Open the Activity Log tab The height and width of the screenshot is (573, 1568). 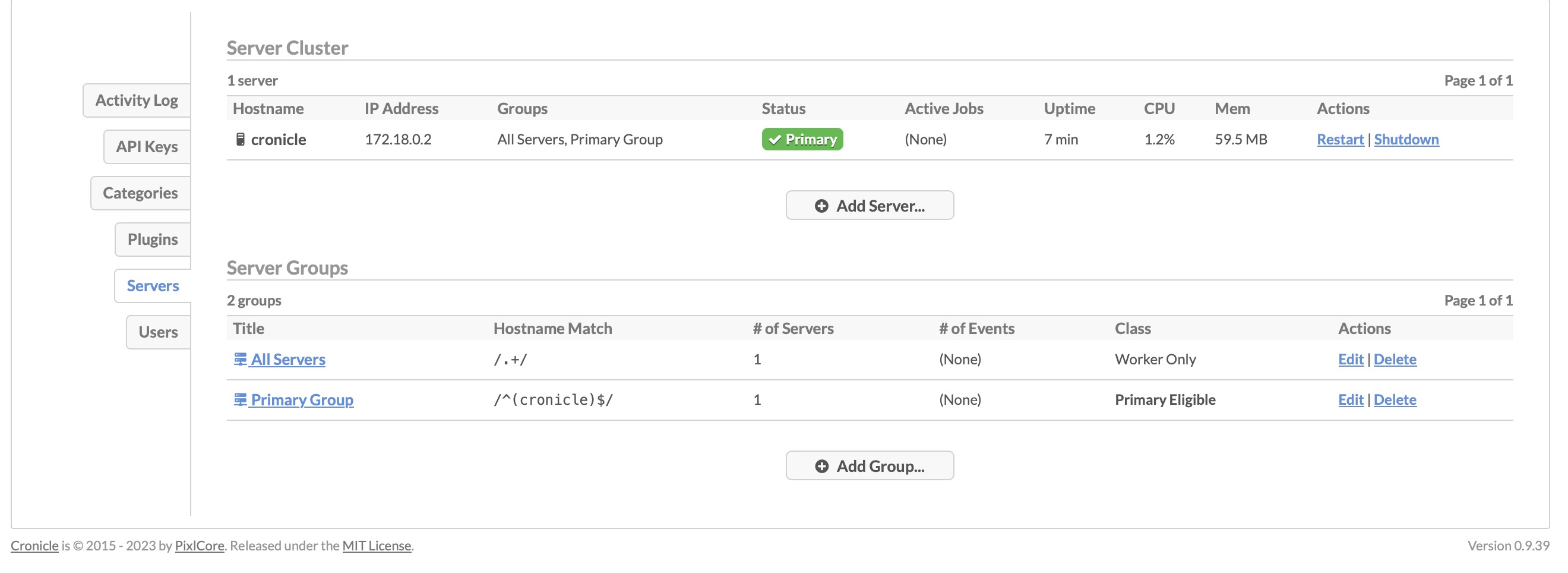(x=137, y=100)
